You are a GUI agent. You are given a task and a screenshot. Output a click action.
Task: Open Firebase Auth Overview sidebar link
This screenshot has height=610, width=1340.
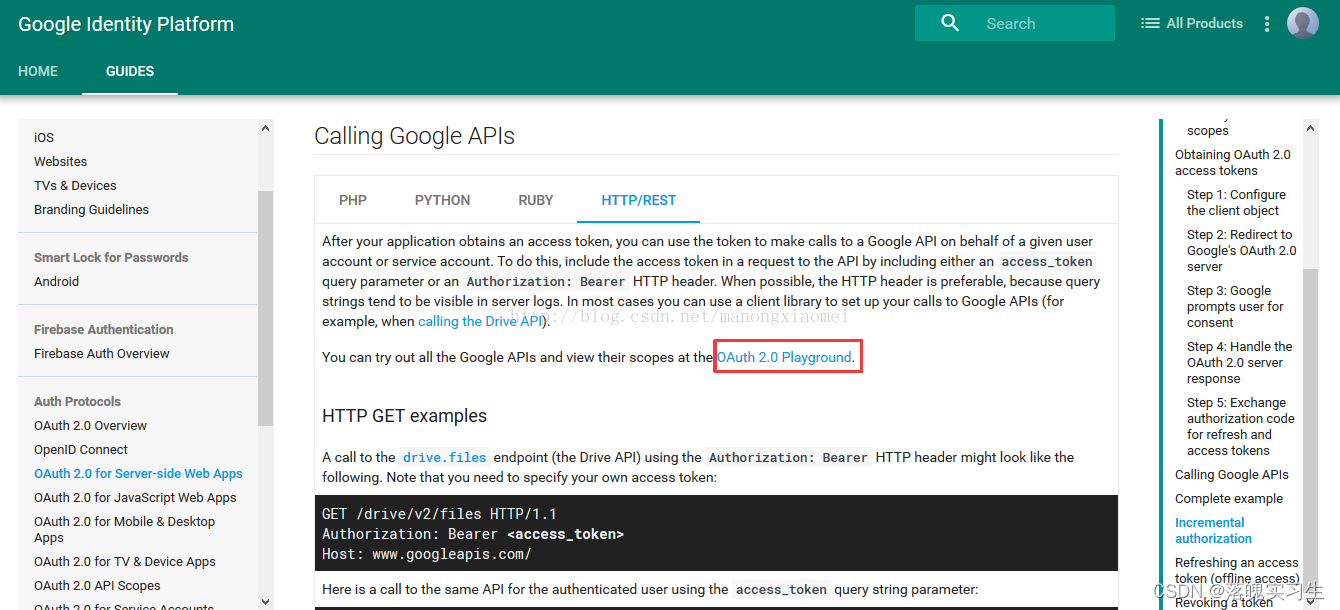point(102,353)
